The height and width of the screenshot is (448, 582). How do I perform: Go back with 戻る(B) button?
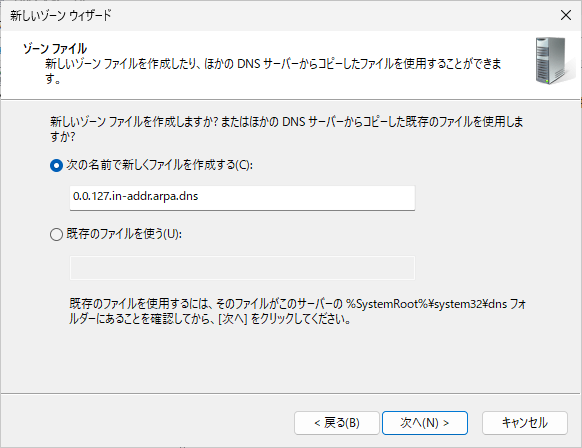(x=337, y=423)
